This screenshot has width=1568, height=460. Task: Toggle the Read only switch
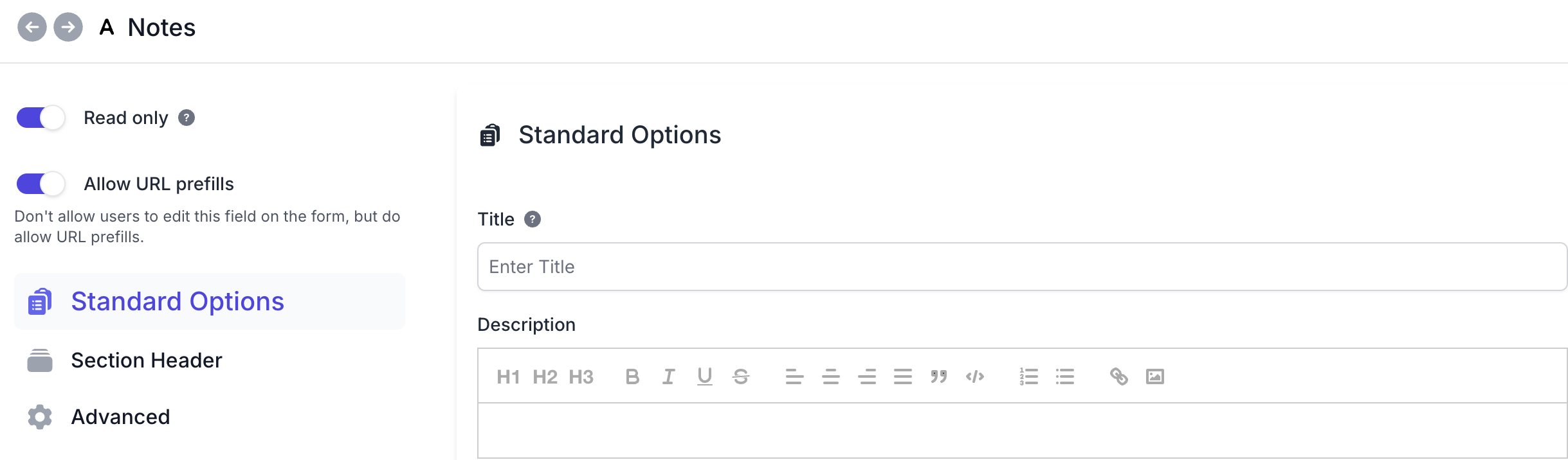click(x=41, y=118)
